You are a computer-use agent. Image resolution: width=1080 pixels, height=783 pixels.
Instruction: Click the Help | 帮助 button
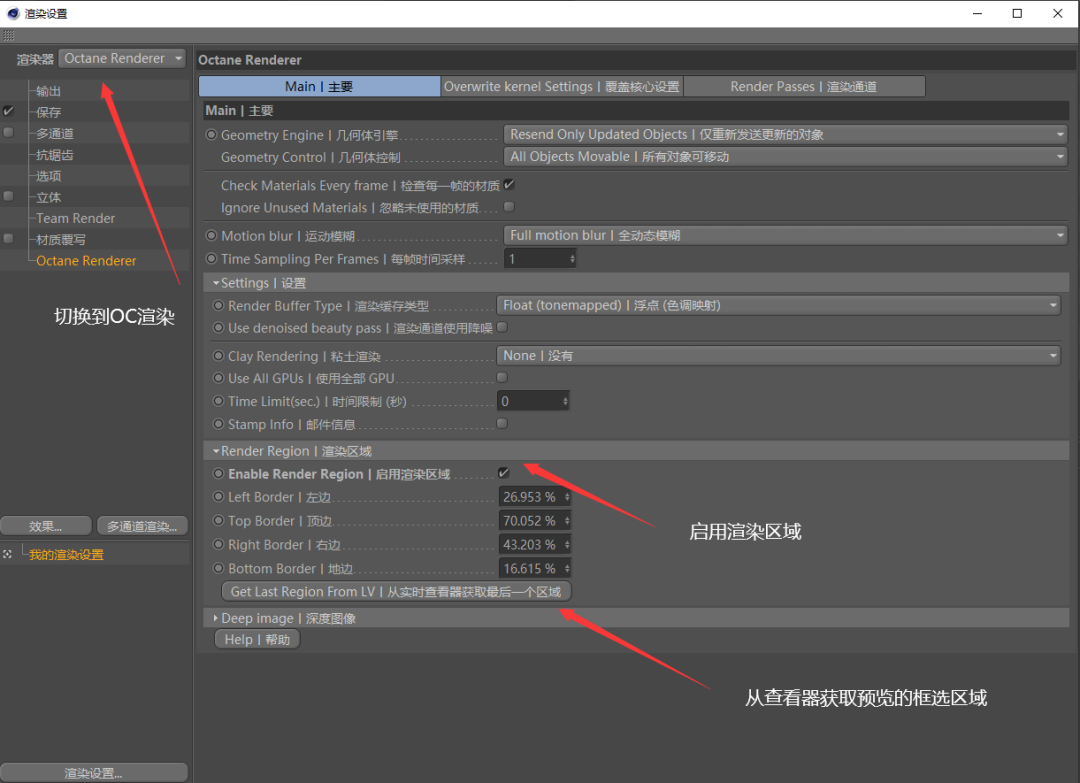[257, 639]
